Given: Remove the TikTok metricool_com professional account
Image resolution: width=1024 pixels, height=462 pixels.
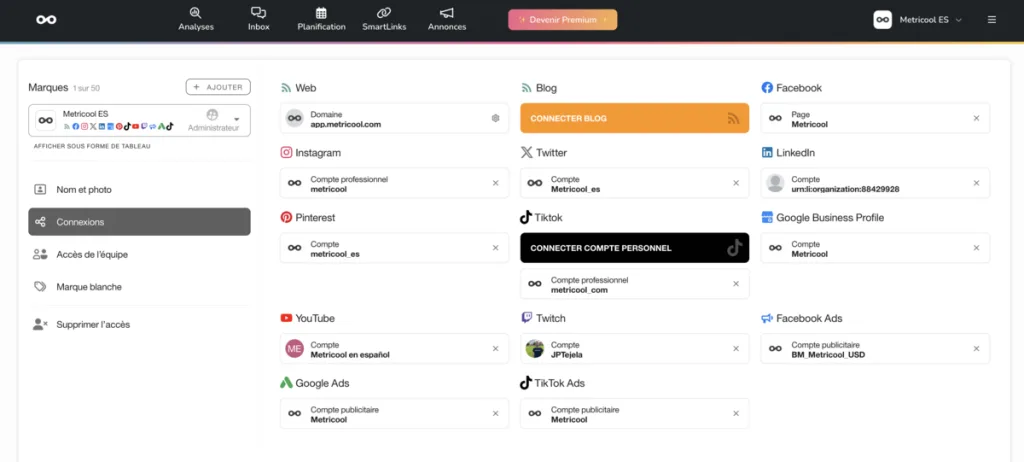Looking at the screenshot, I should coord(736,284).
